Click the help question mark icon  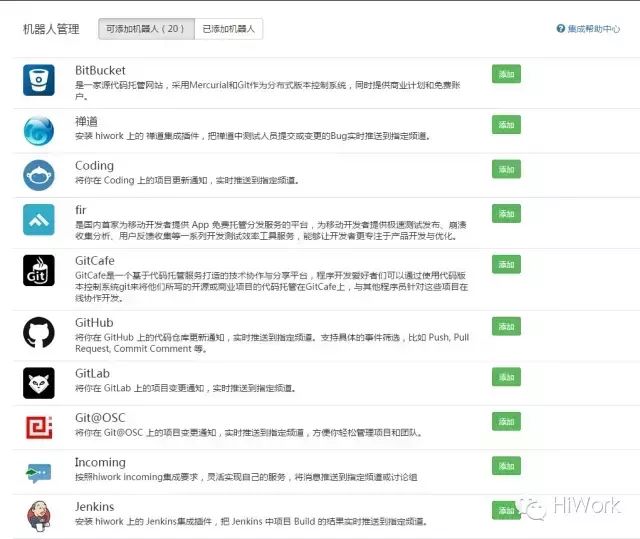[560, 29]
